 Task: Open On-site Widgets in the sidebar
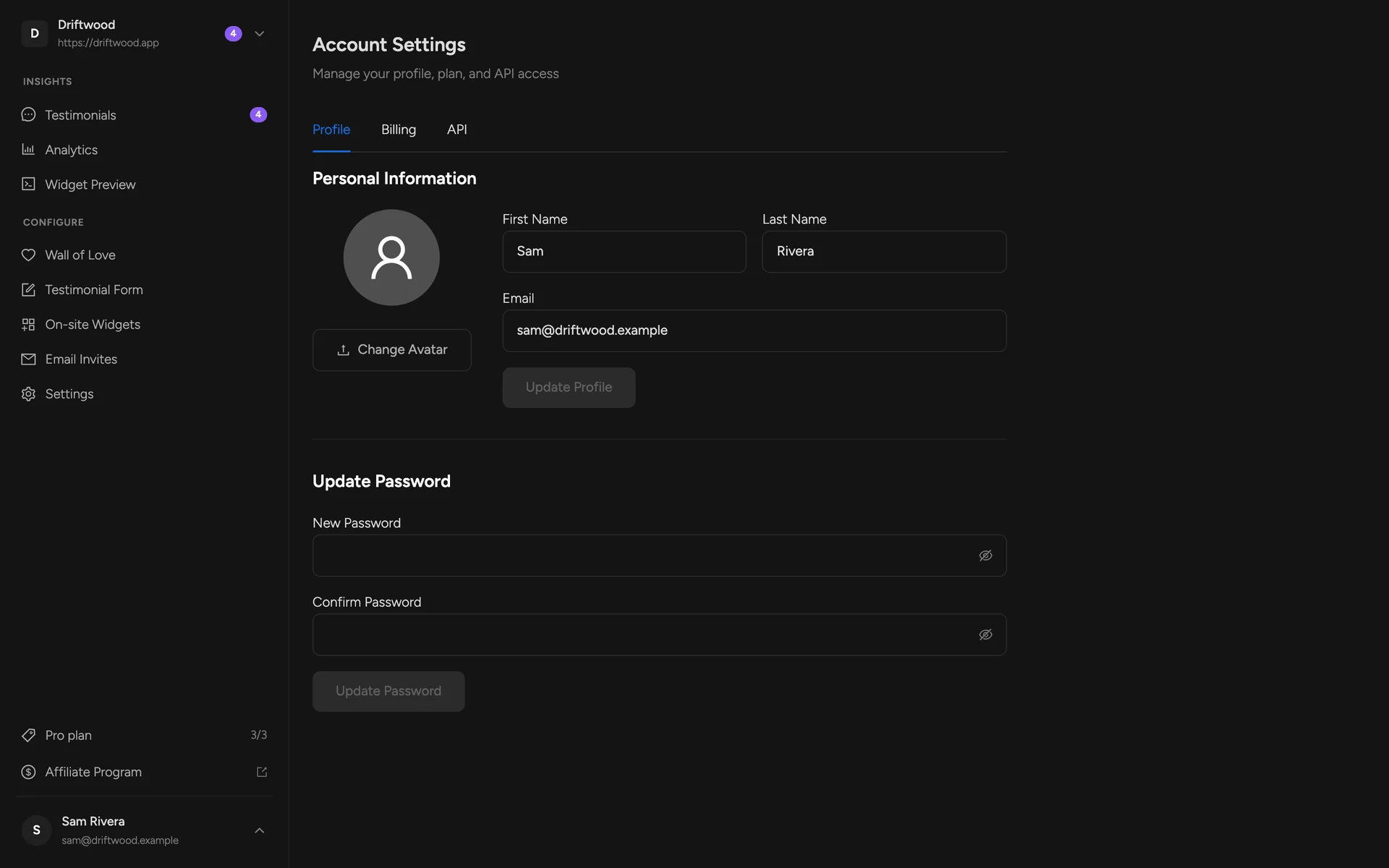point(144,325)
